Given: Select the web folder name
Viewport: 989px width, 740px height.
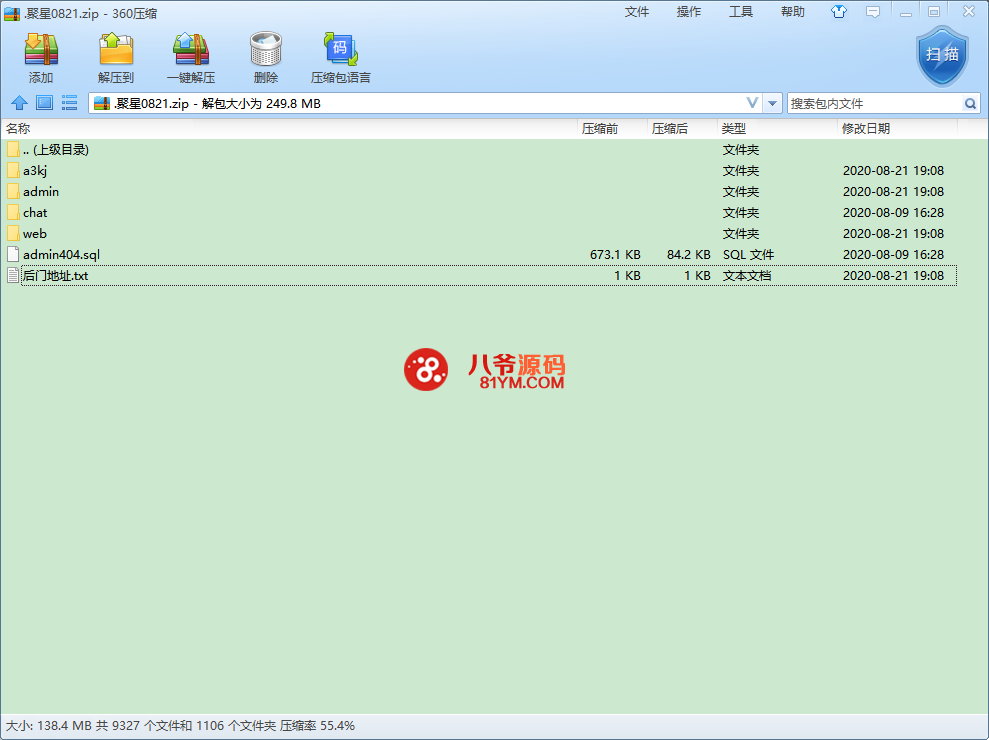Looking at the screenshot, I should coord(35,233).
